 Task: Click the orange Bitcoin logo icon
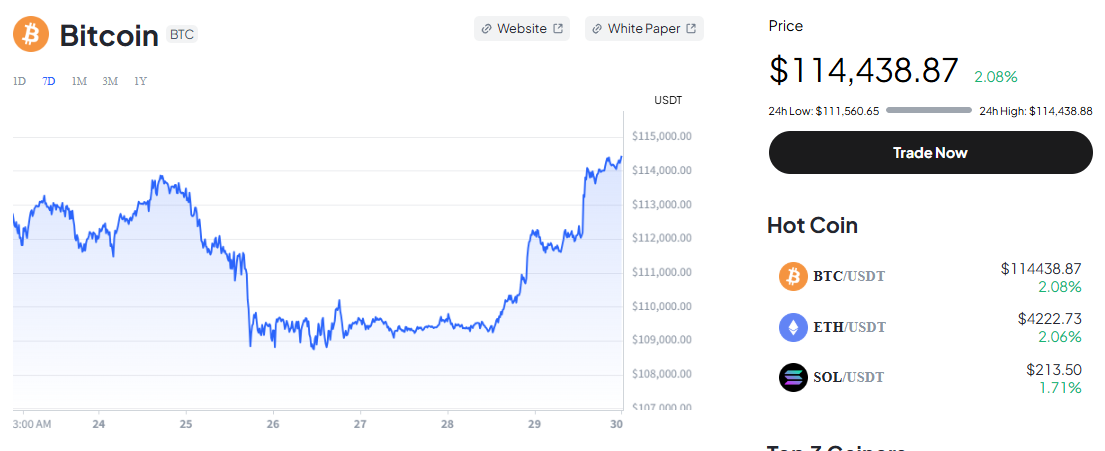(x=31, y=35)
